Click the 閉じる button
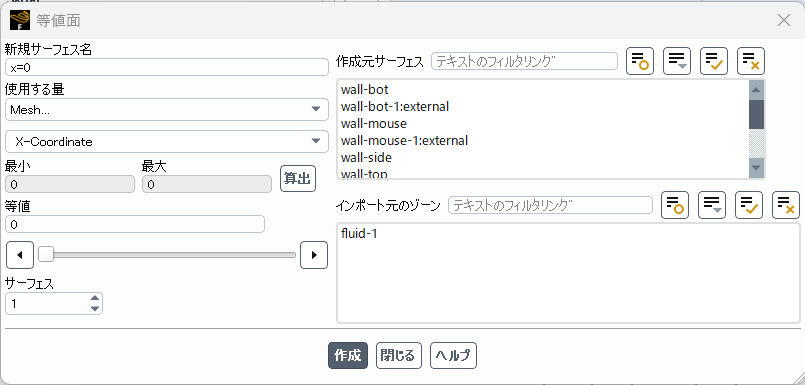 (x=398, y=356)
